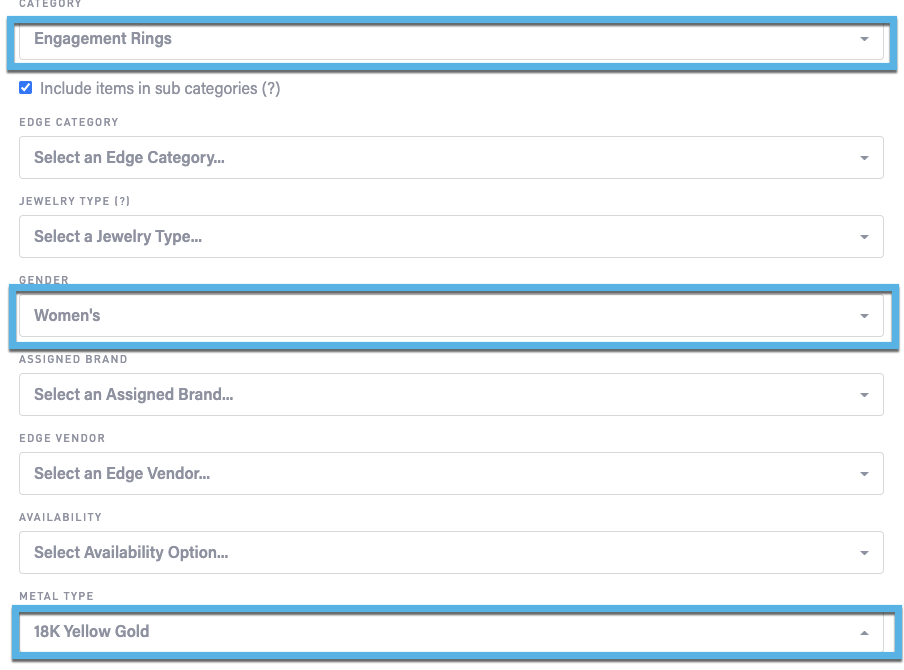904x670 pixels.
Task: Click the Availability caret arrow
Action: coord(863,553)
